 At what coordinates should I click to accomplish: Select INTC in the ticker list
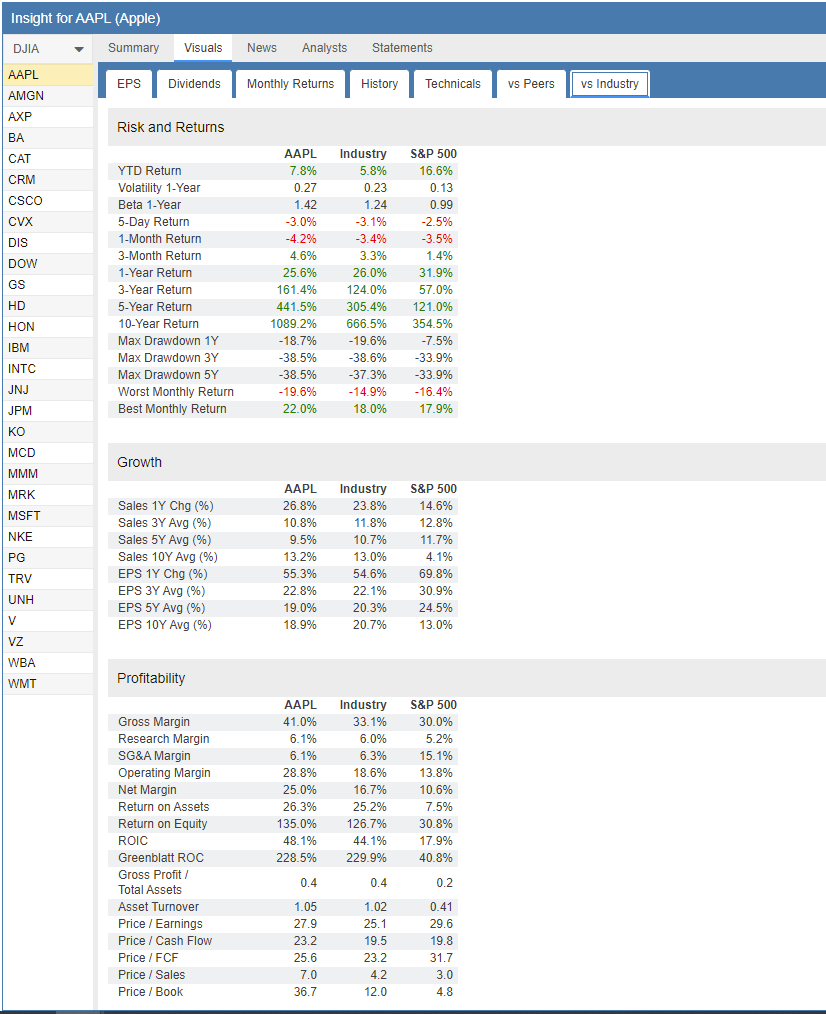48,369
